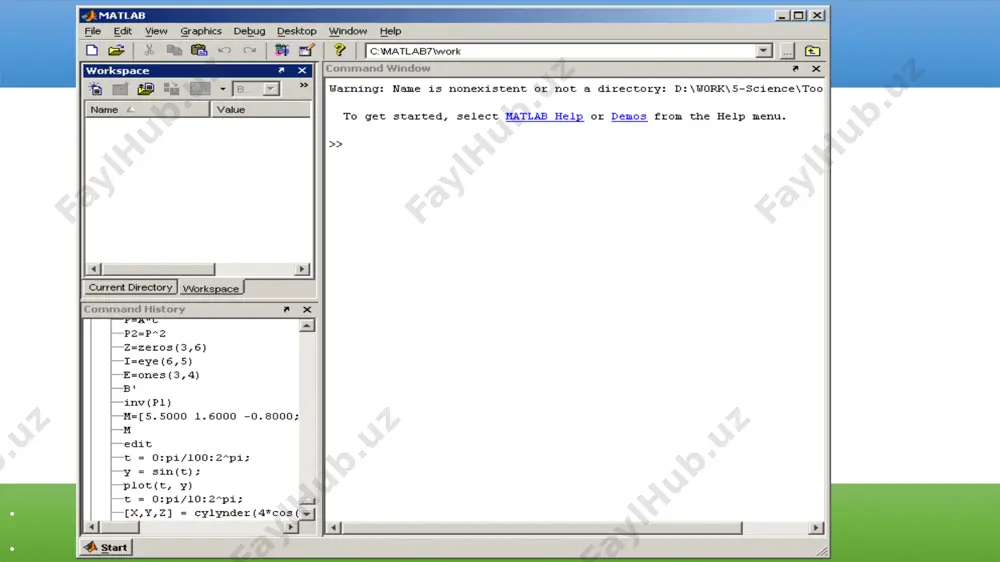
Task: Switch to the Current Directory tab
Action: tap(130, 288)
